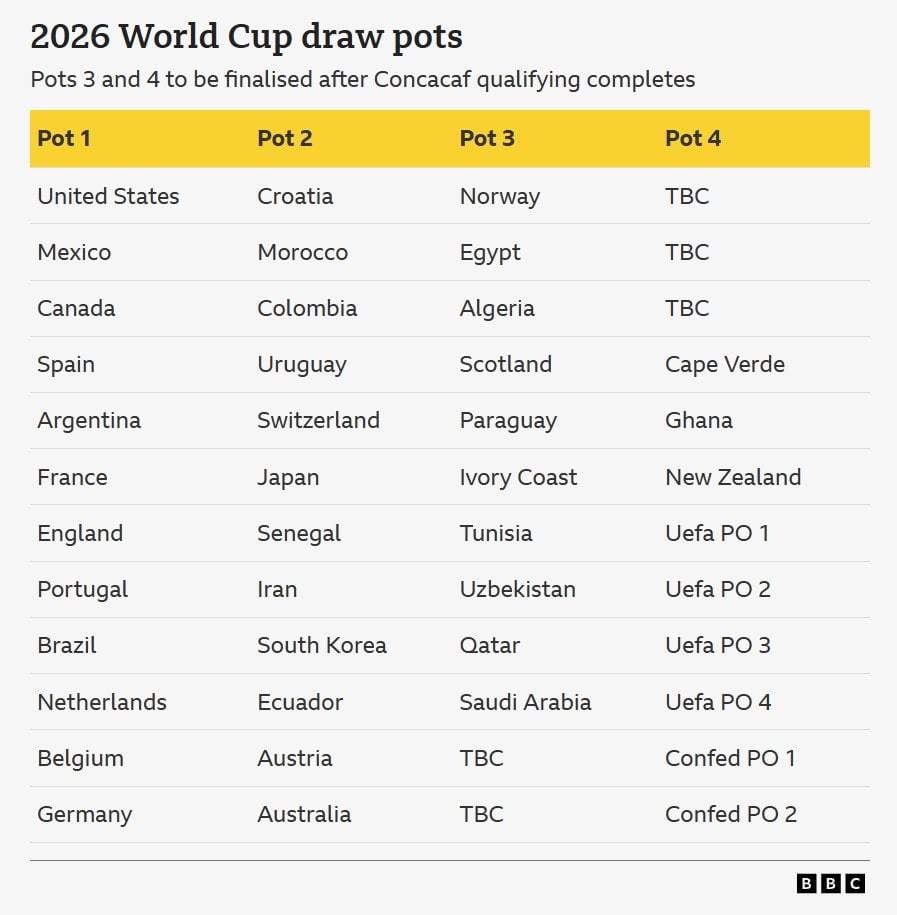Click the Confed PO 2 entry

[x=731, y=814]
